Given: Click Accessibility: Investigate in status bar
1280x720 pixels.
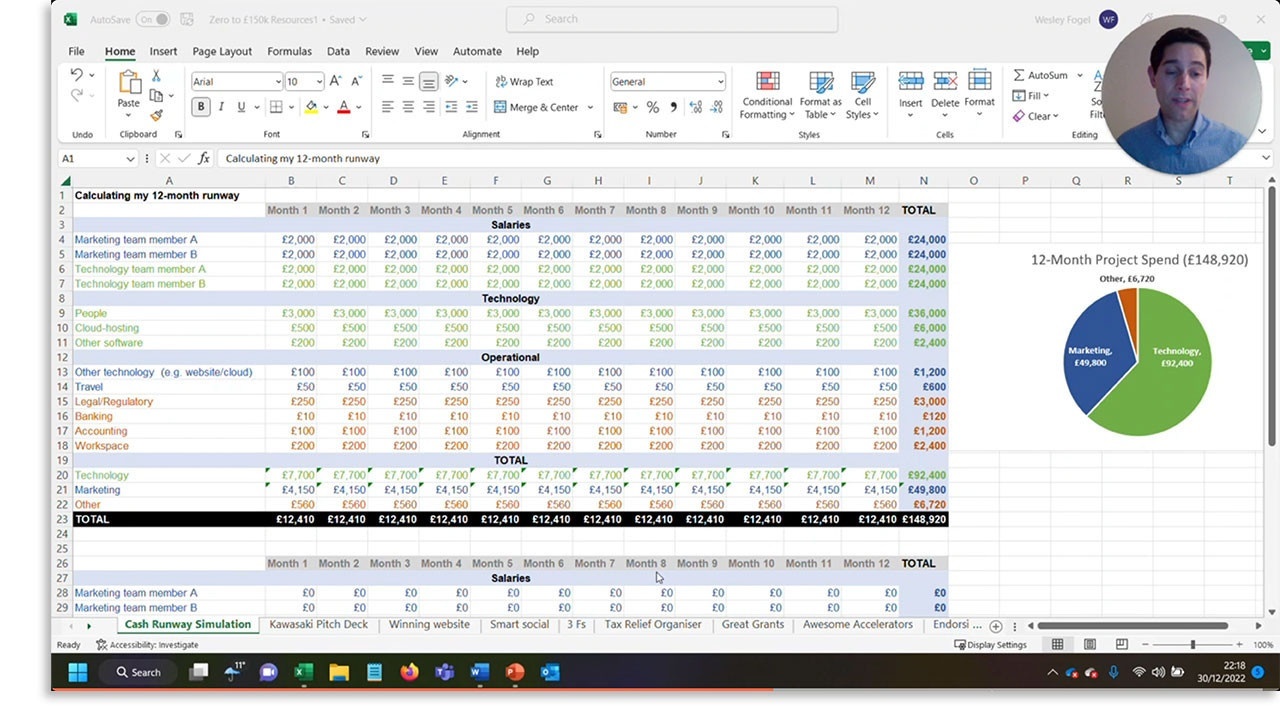Looking at the screenshot, I should [147, 645].
